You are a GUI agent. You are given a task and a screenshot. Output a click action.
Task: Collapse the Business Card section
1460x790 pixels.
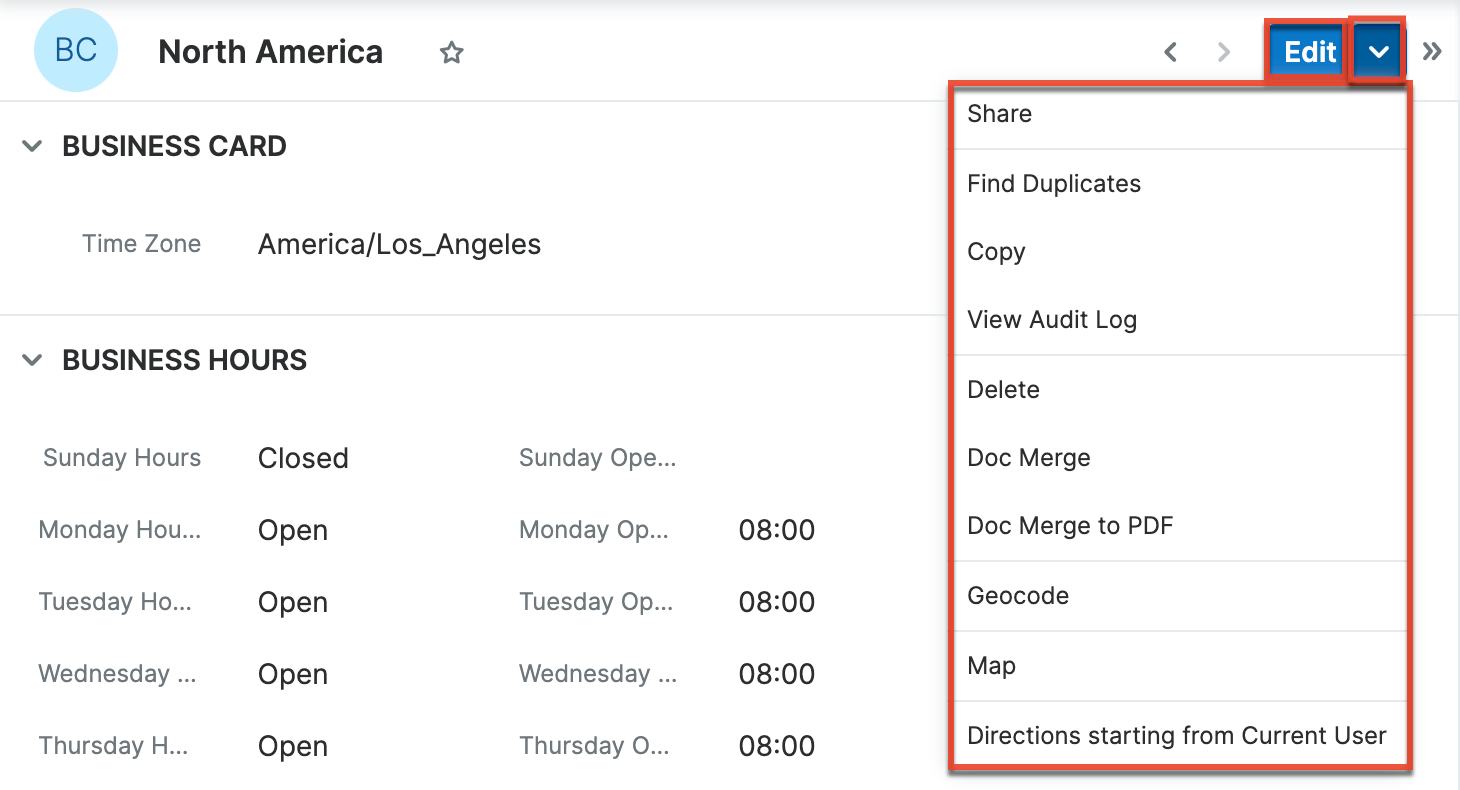[x=33, y=146]
